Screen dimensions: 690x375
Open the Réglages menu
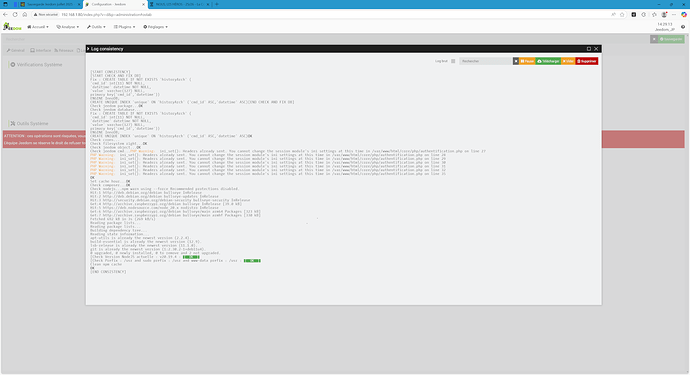pos(155,27)
